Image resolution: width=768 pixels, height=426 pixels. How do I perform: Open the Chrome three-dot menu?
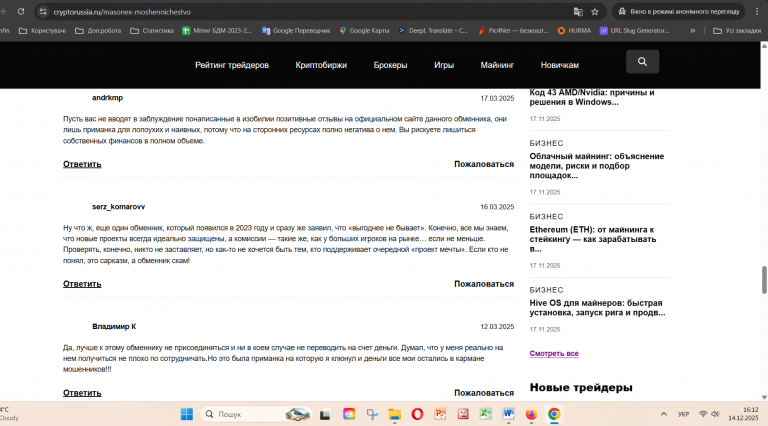(x=757, y=12)
